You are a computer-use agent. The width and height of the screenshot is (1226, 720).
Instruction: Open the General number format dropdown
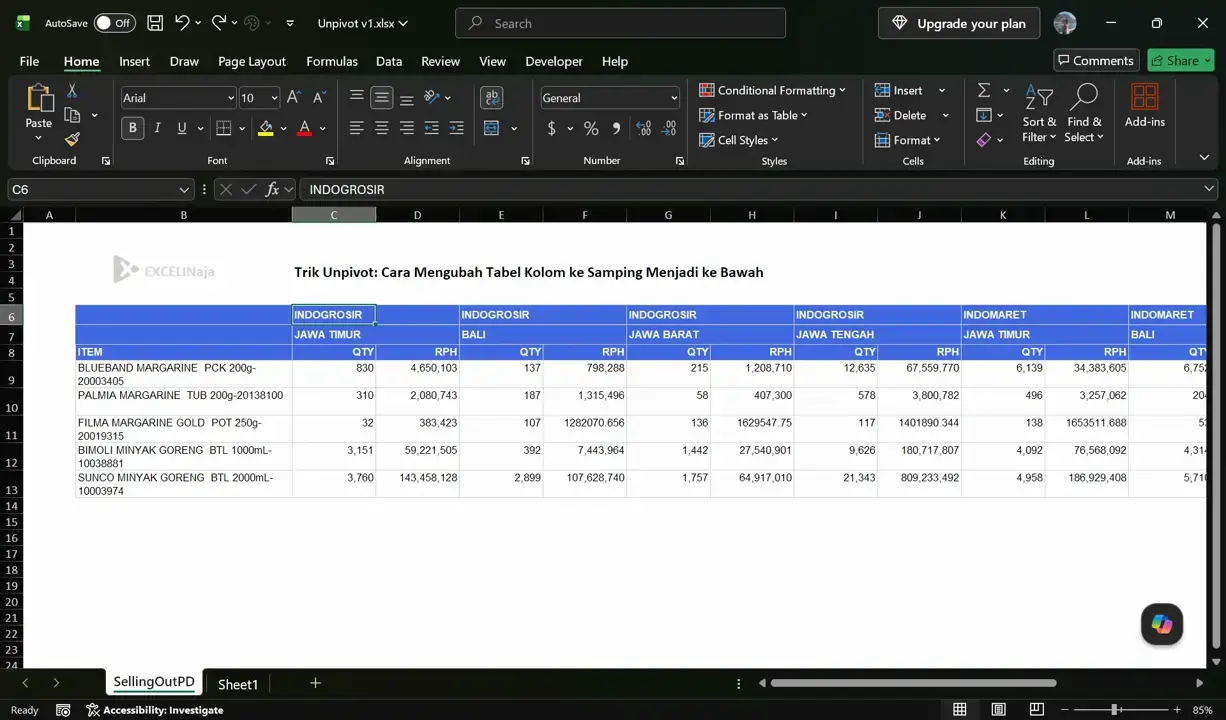click(x=674, y=98)
